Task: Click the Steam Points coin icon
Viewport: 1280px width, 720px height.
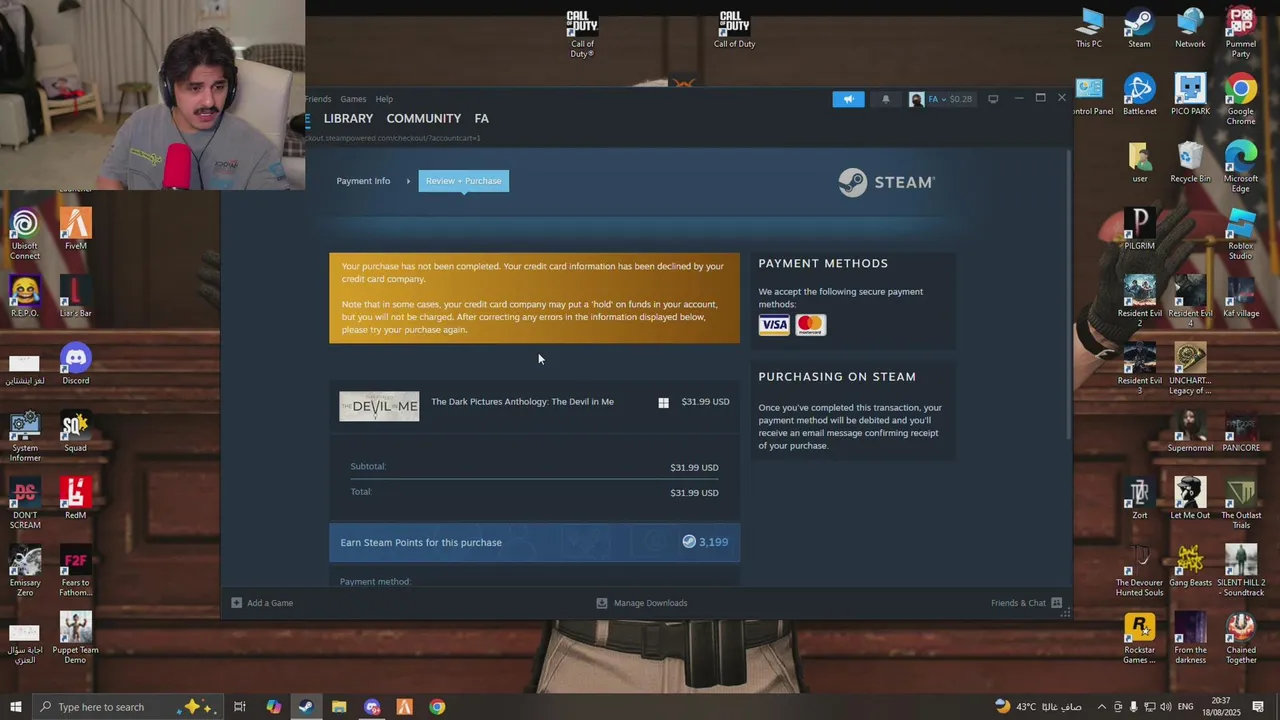Action: [689, 542]
